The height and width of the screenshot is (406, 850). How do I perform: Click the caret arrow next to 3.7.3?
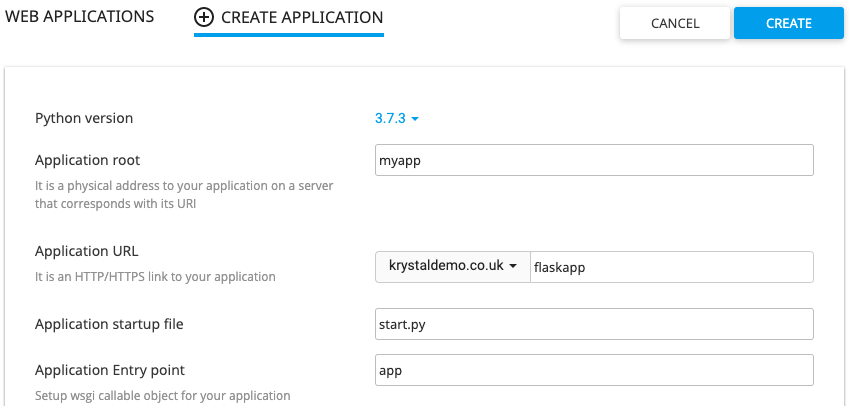[x=415, y=119]
